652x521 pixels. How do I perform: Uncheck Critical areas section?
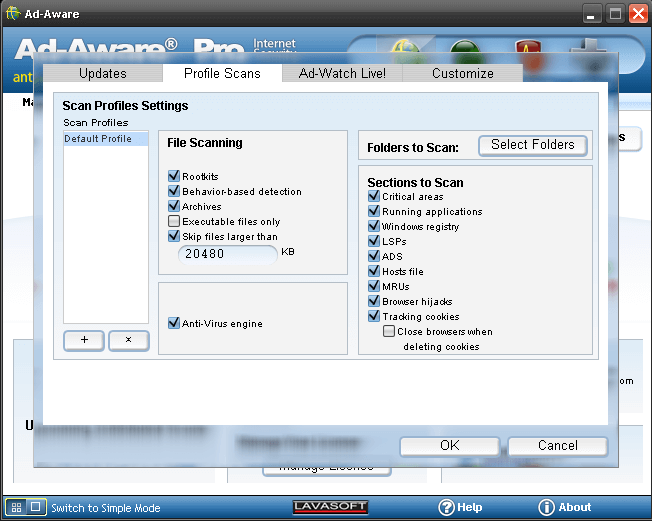click(374, 196)
